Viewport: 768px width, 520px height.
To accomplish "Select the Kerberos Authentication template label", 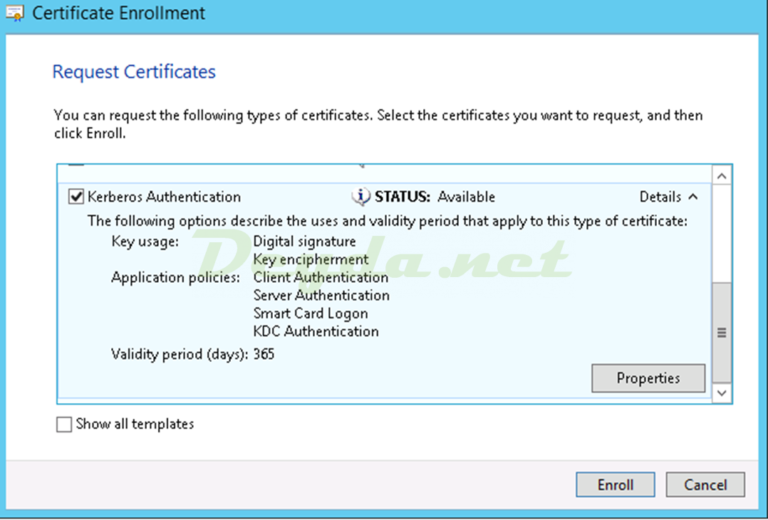I will 164,197.
